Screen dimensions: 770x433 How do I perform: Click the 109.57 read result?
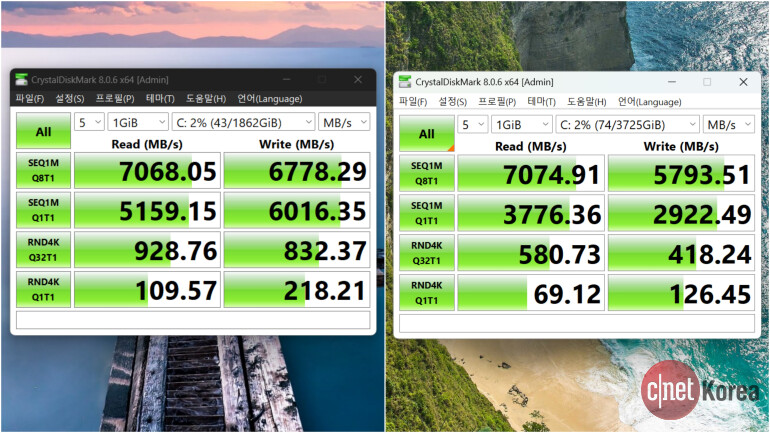(x=147, y=290)
